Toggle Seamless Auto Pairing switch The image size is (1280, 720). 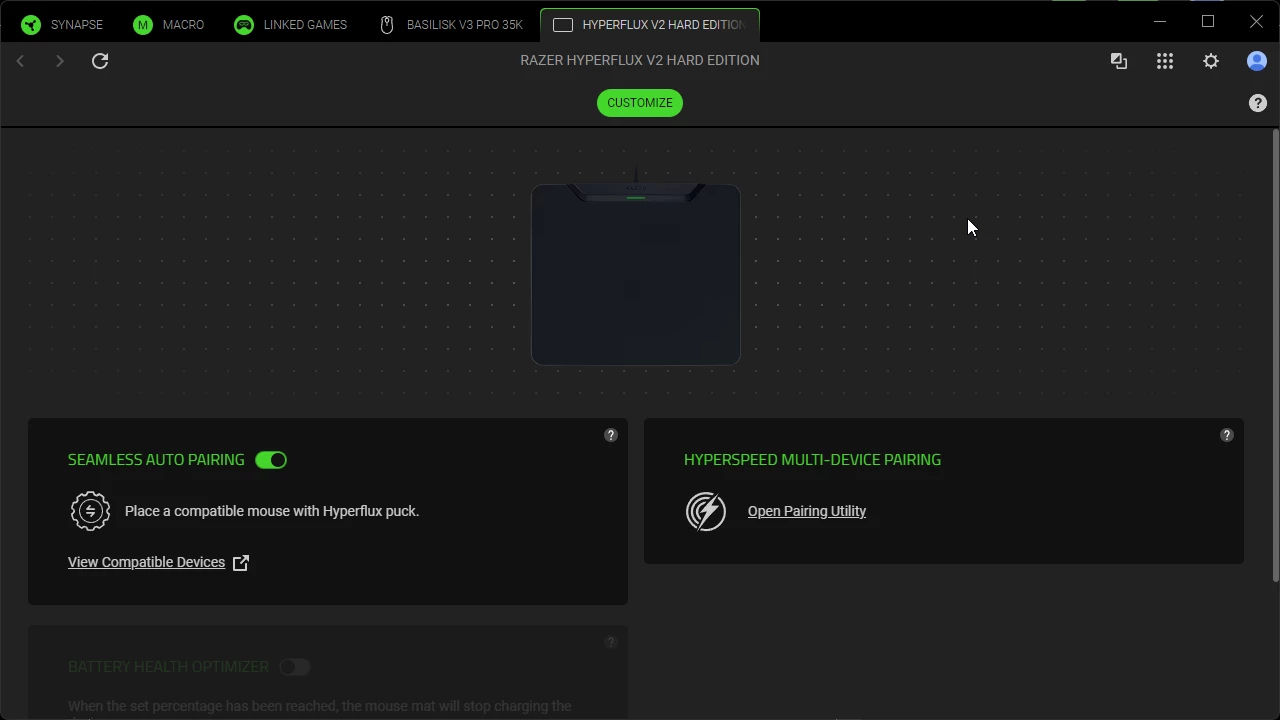[x=271, y=460]
